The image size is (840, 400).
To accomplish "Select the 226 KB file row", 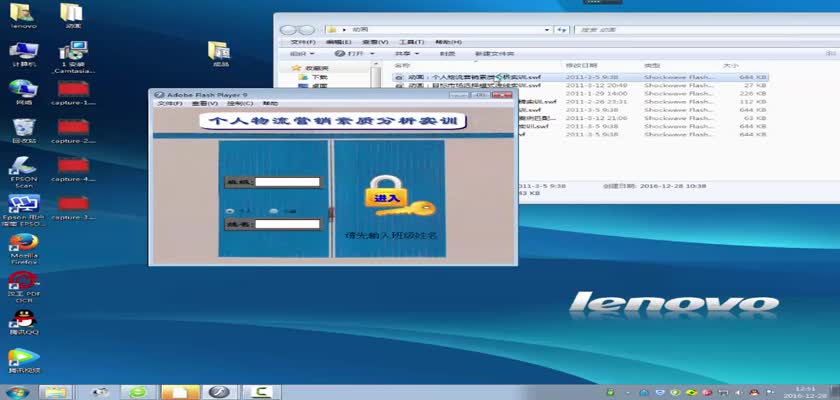I will [x=643, y=94].
